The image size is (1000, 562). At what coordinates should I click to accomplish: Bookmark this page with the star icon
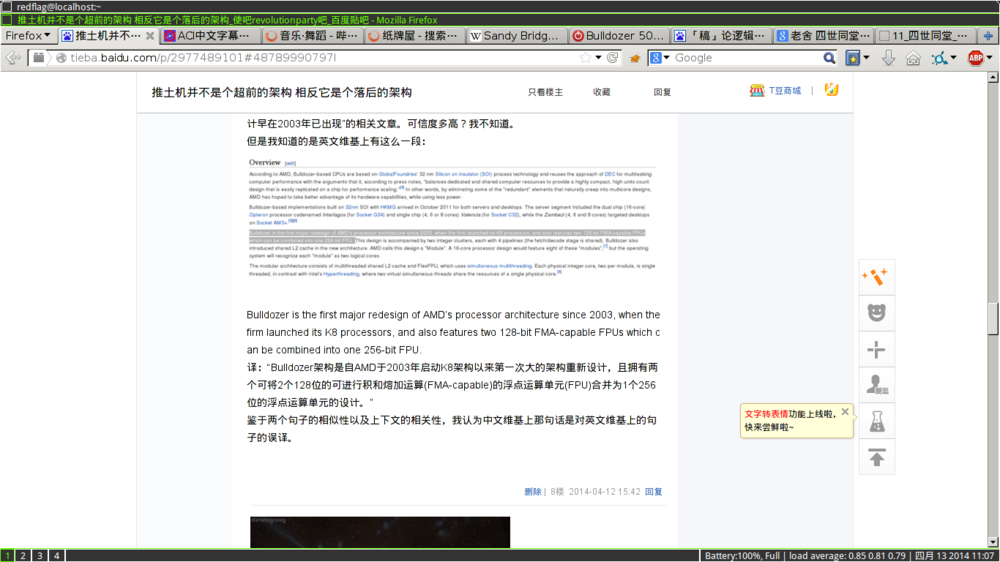(x=585, y=57)
